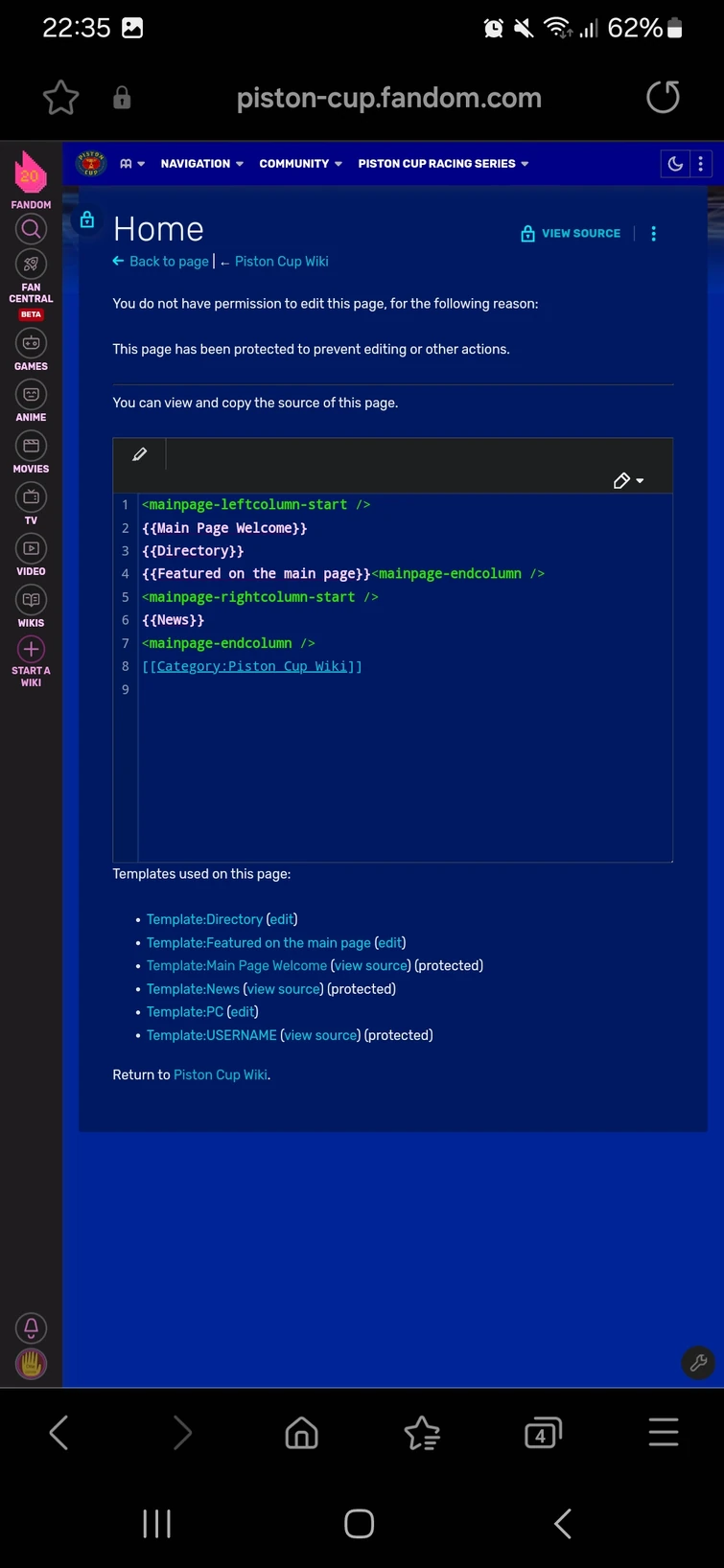Open Fan Central from the sidebar
This screenshot has width=724, height=1568.
tap(31, 265)
